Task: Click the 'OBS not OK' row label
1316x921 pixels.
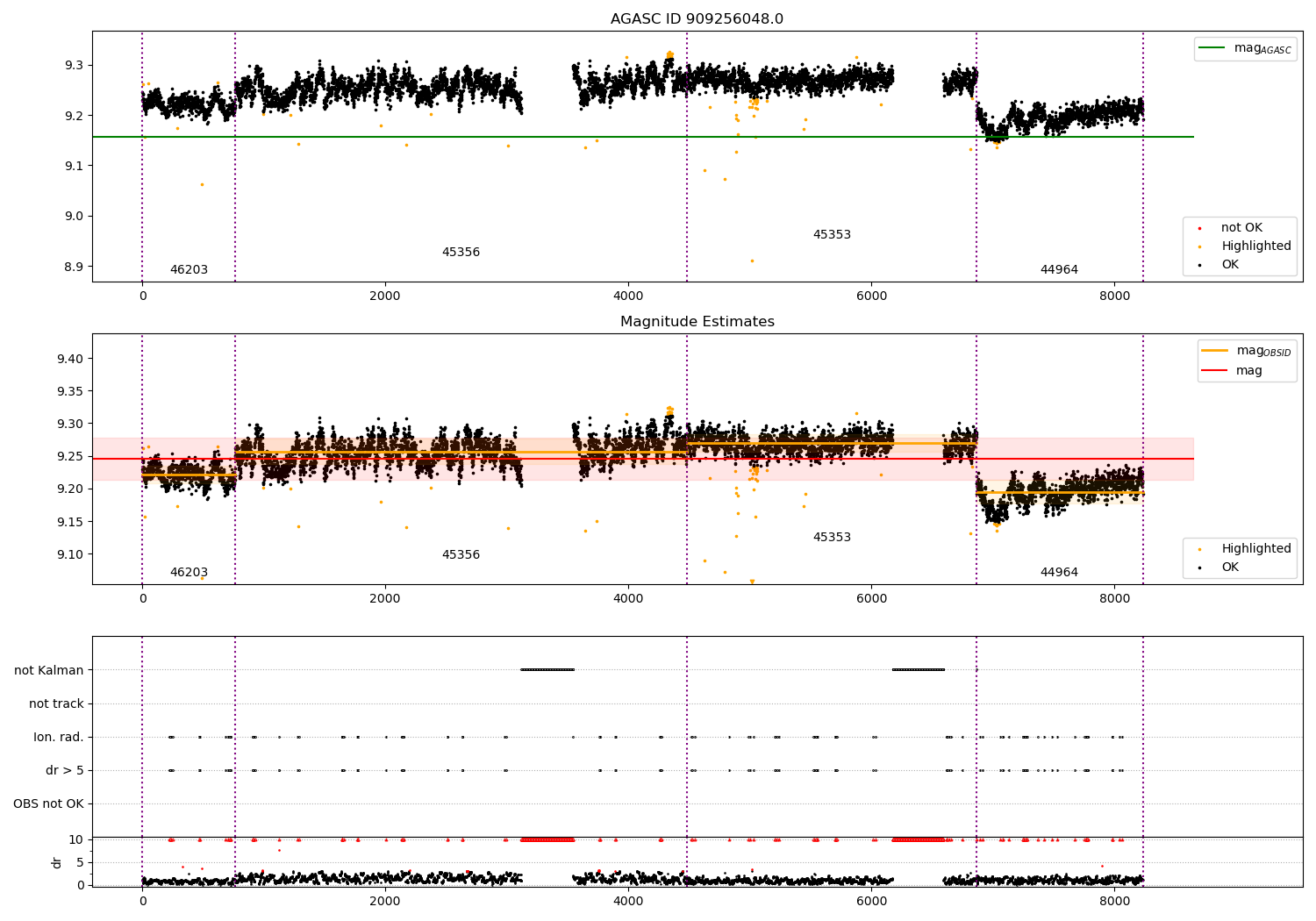Action: 48,804
